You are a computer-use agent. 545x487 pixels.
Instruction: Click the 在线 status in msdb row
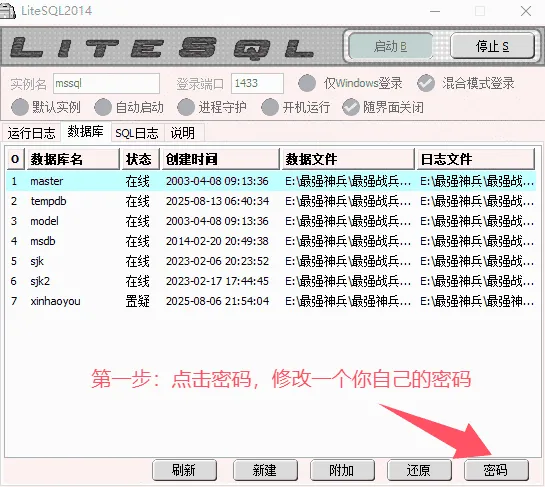[x=138, y=241]
